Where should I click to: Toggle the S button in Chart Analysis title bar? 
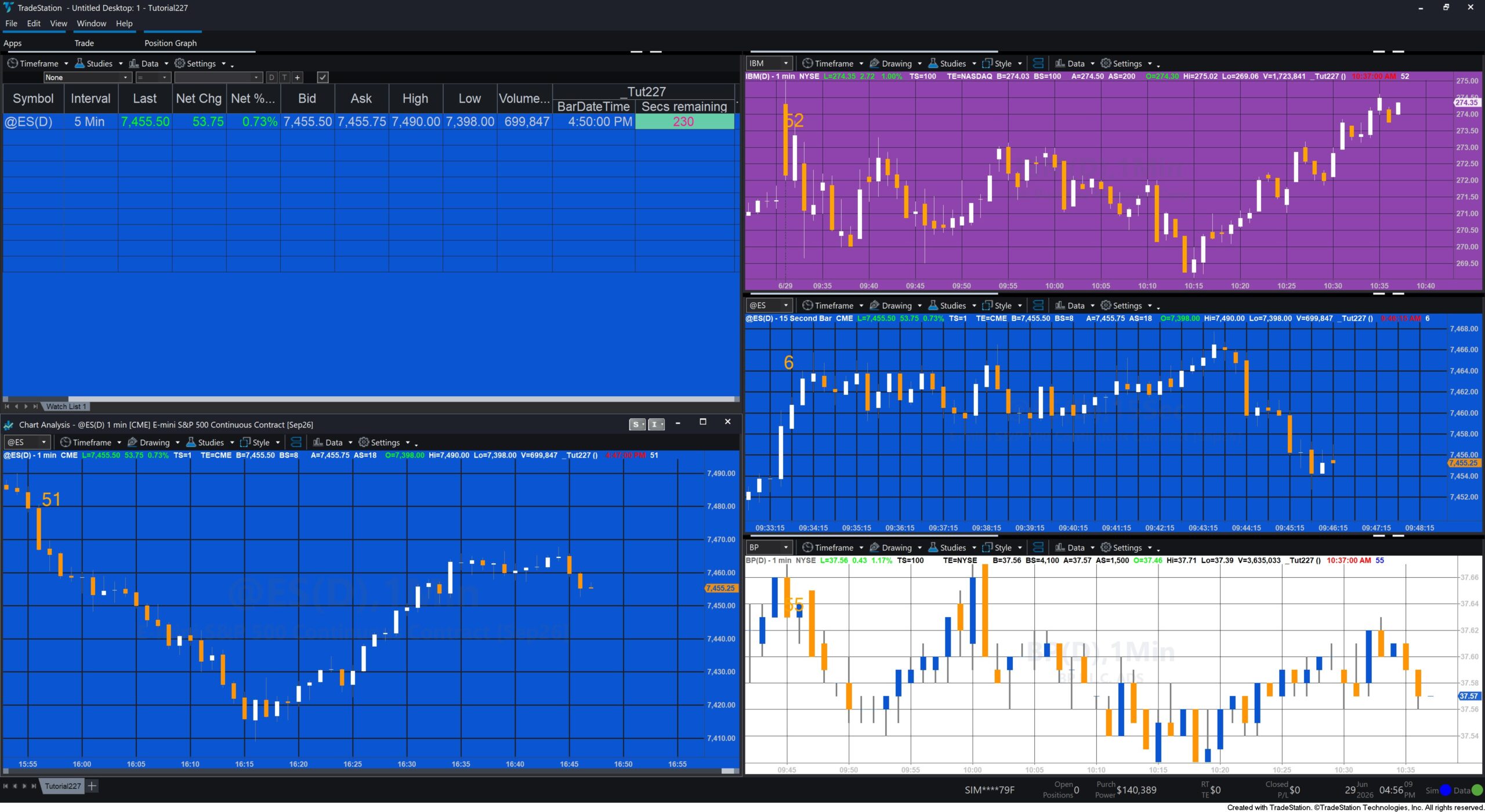[x=637, y=424]
